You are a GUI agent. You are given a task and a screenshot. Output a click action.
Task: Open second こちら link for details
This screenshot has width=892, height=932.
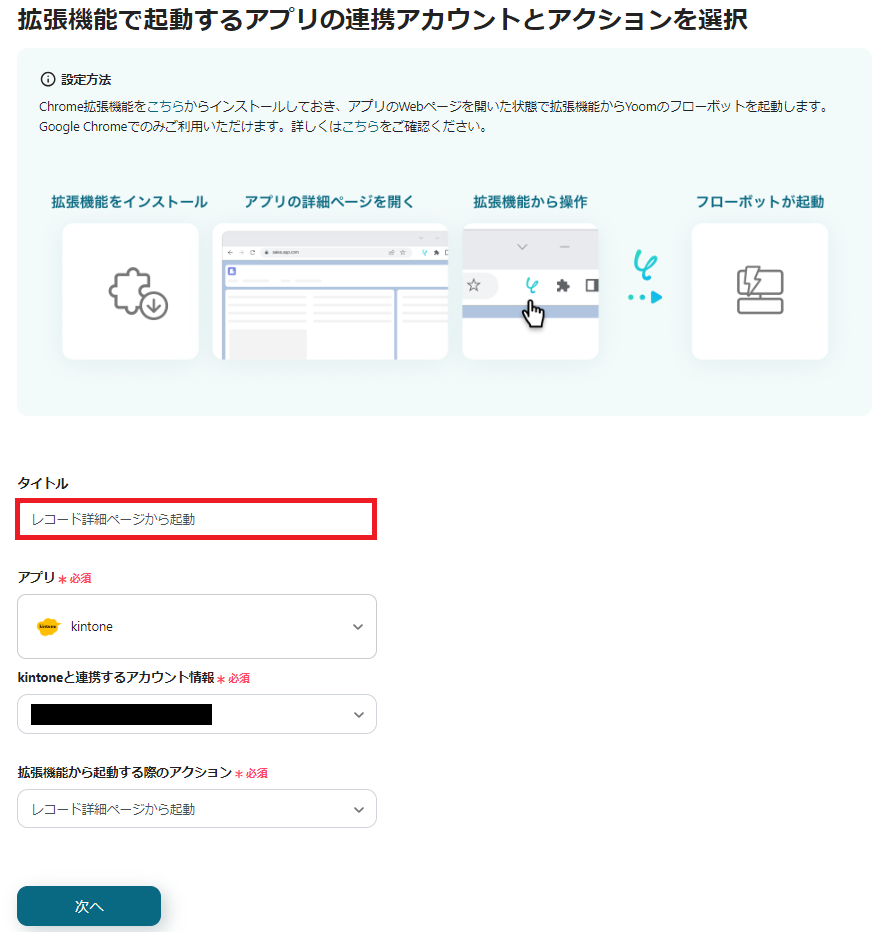[361, 126]
